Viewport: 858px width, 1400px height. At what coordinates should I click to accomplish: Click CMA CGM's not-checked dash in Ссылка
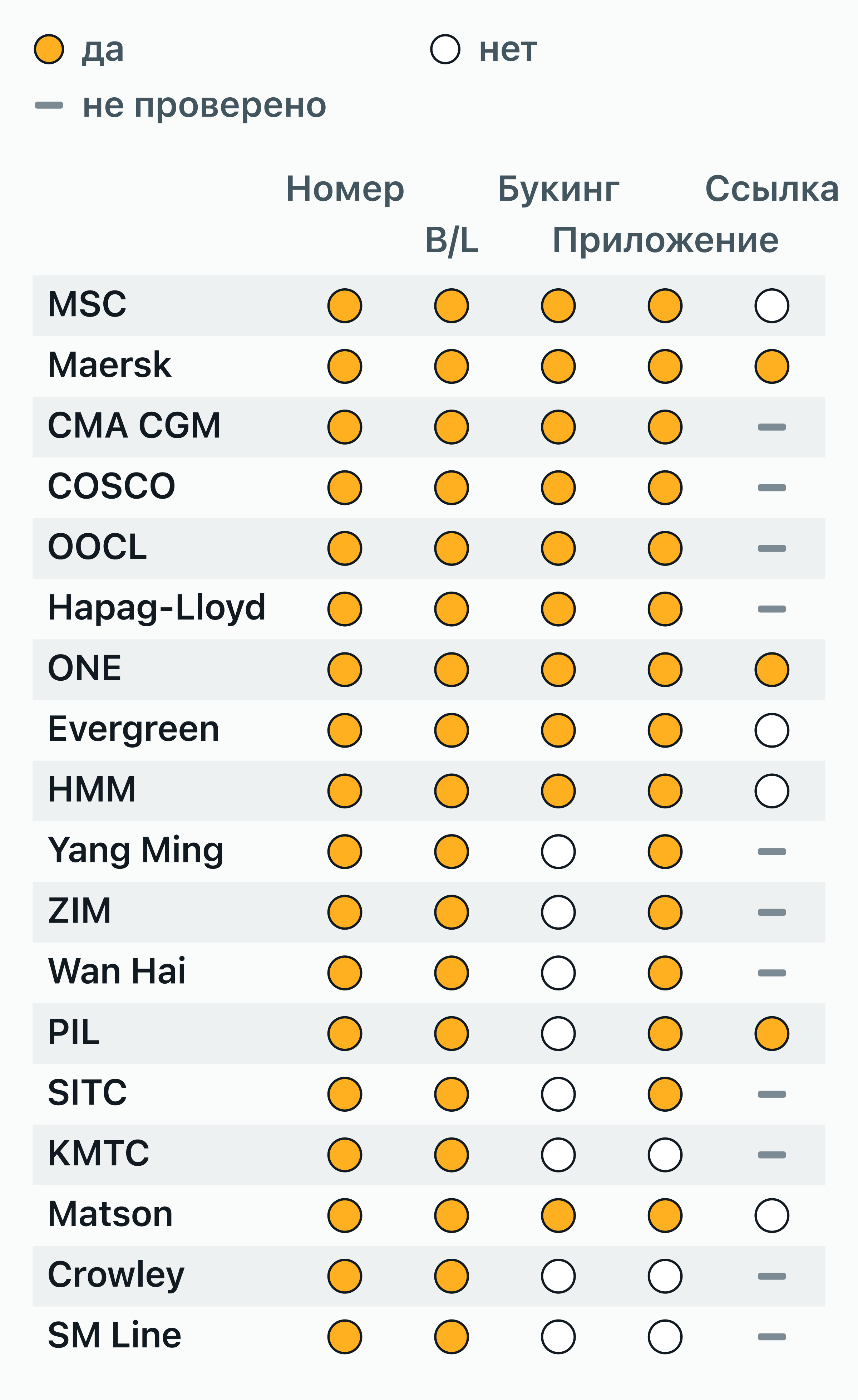(772, 427)
